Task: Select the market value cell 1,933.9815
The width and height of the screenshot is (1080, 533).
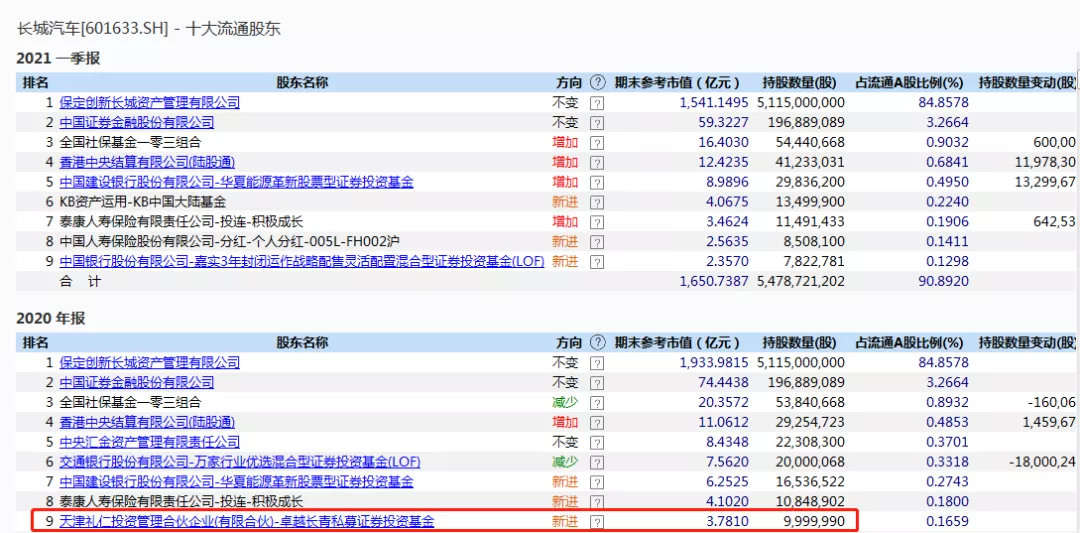Action: pyautogui.click(x=714, y=362)
